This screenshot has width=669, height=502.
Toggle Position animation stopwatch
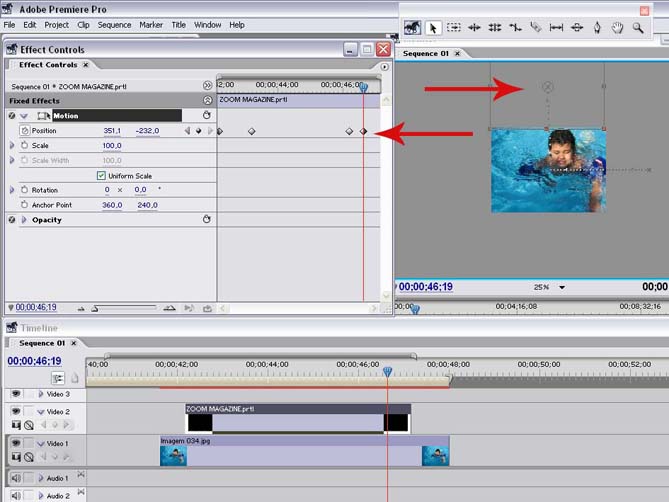pos(24,131)
